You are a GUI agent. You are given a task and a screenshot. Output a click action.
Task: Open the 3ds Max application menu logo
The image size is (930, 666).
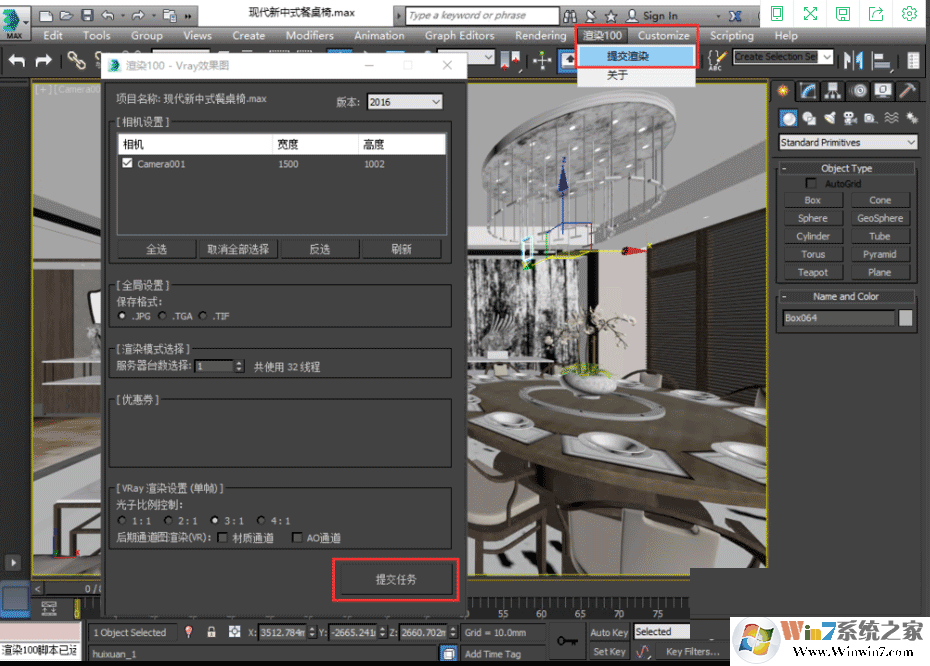click(x=14, y=21)
